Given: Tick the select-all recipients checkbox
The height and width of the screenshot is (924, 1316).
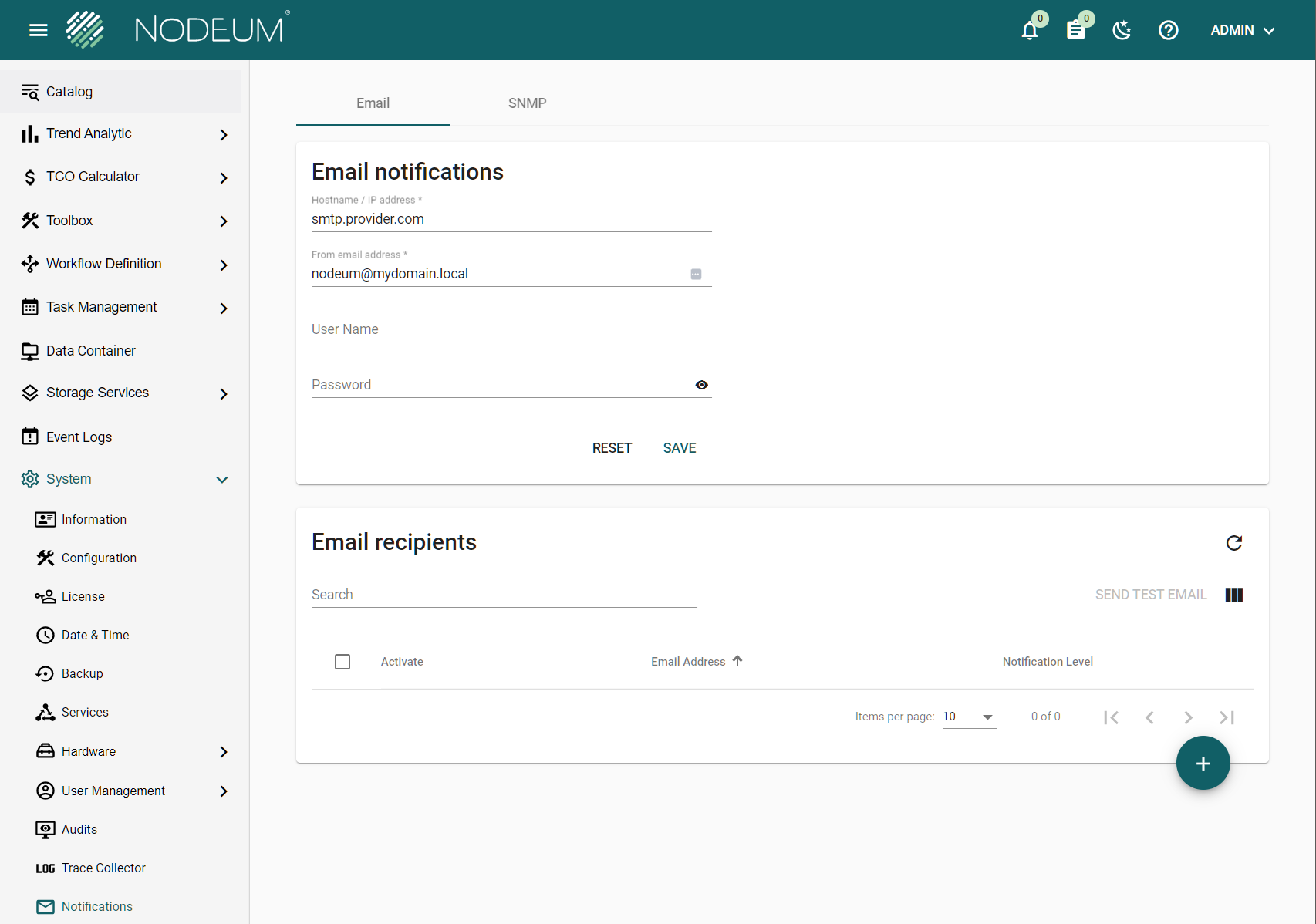Looking at the screenshot, I should pyautogui.click(x=342, y=662).
